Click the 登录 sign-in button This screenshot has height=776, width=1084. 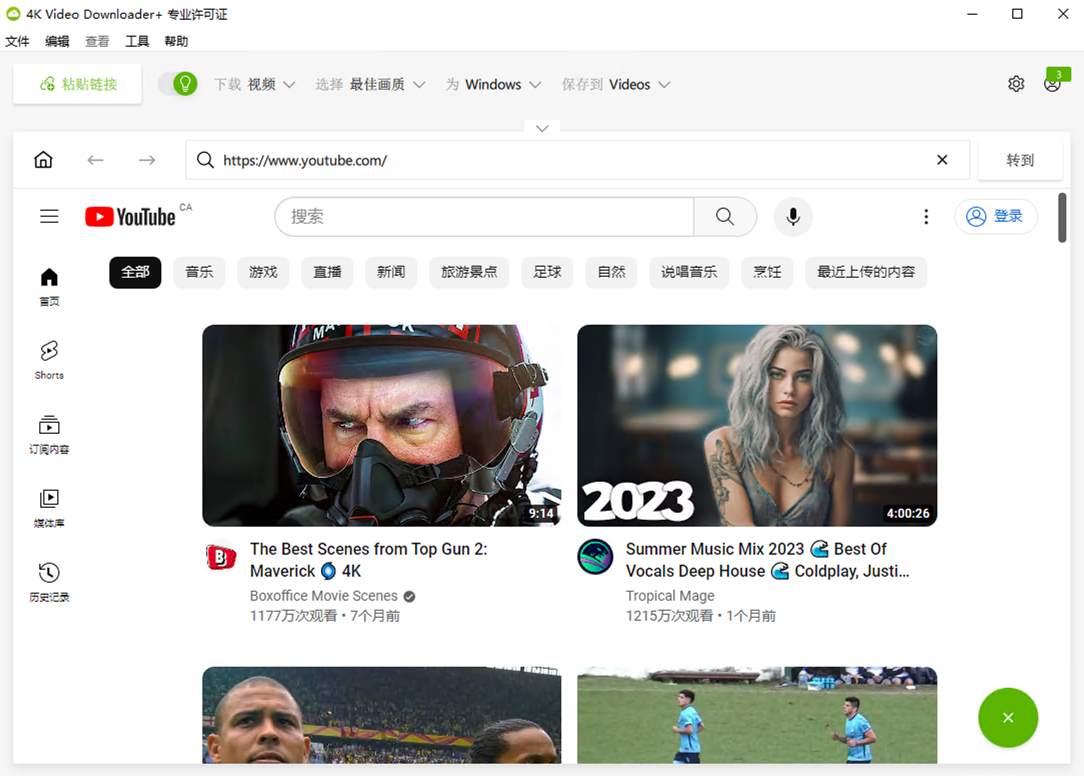tap(995, 216)
